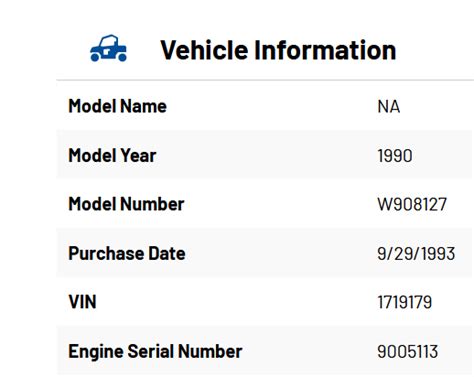Viewport: 474px width, 377px height.
Task: Click the VIN table row
Action: pyautogui.click(x=265, y=302)
